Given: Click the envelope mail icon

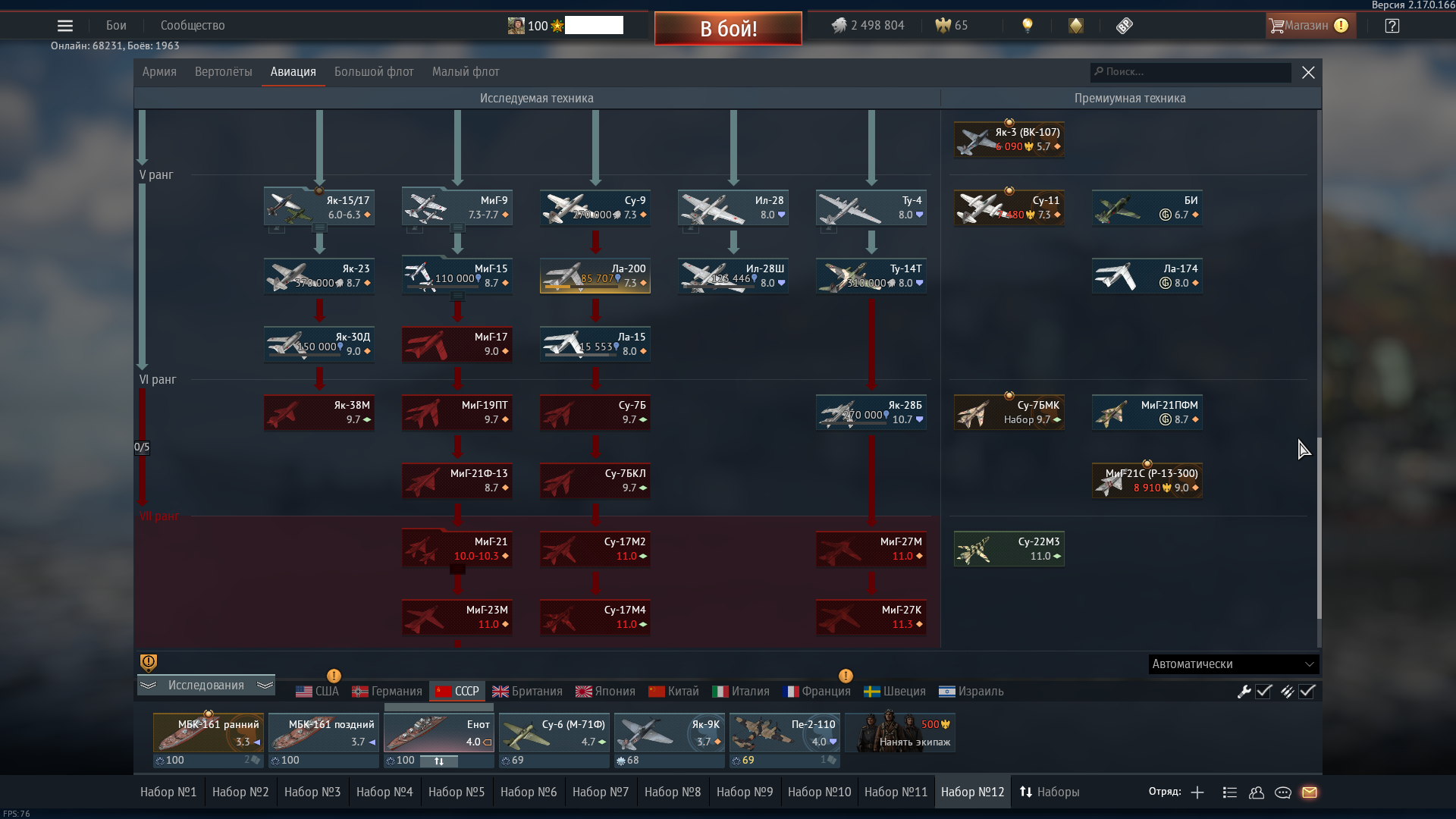Looking at the screenshot, I should pyautogui.click(x=1310, y=792).
